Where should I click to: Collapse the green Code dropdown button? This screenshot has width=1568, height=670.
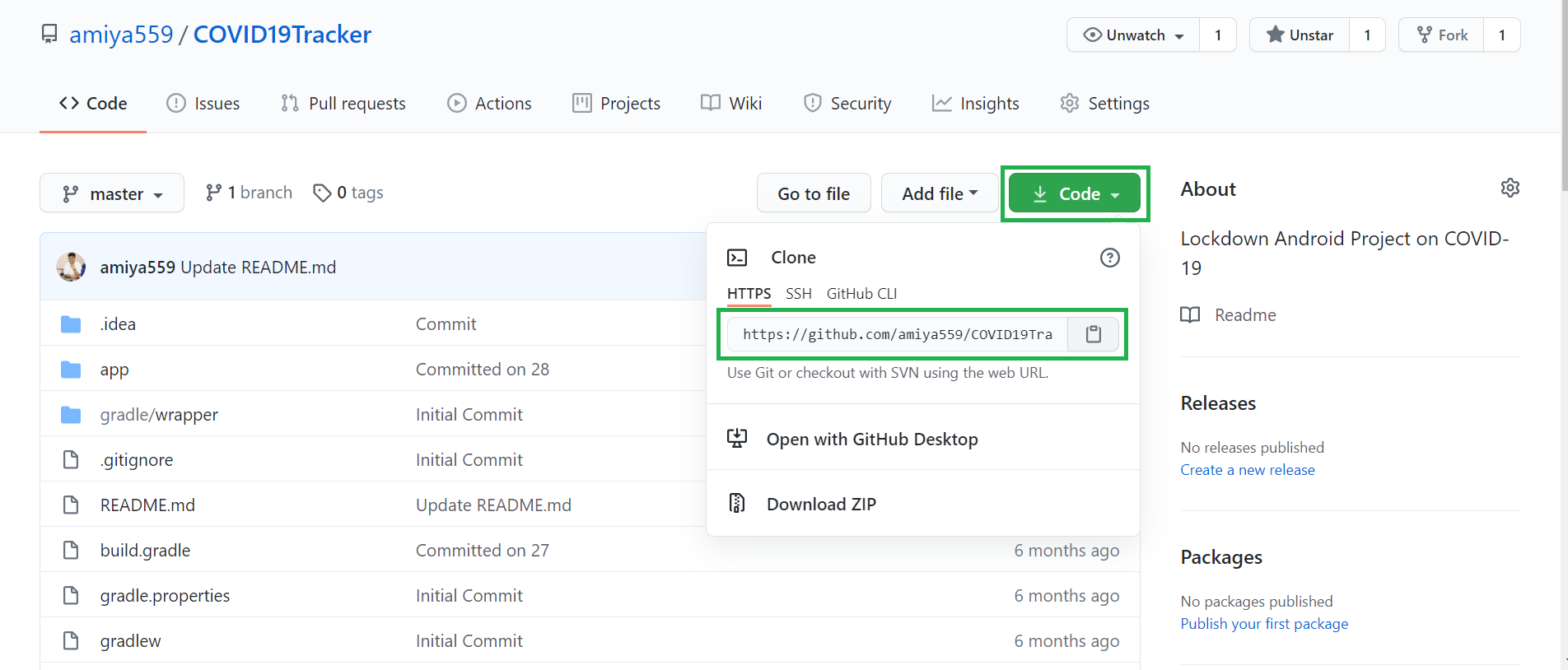[1074, 193]
